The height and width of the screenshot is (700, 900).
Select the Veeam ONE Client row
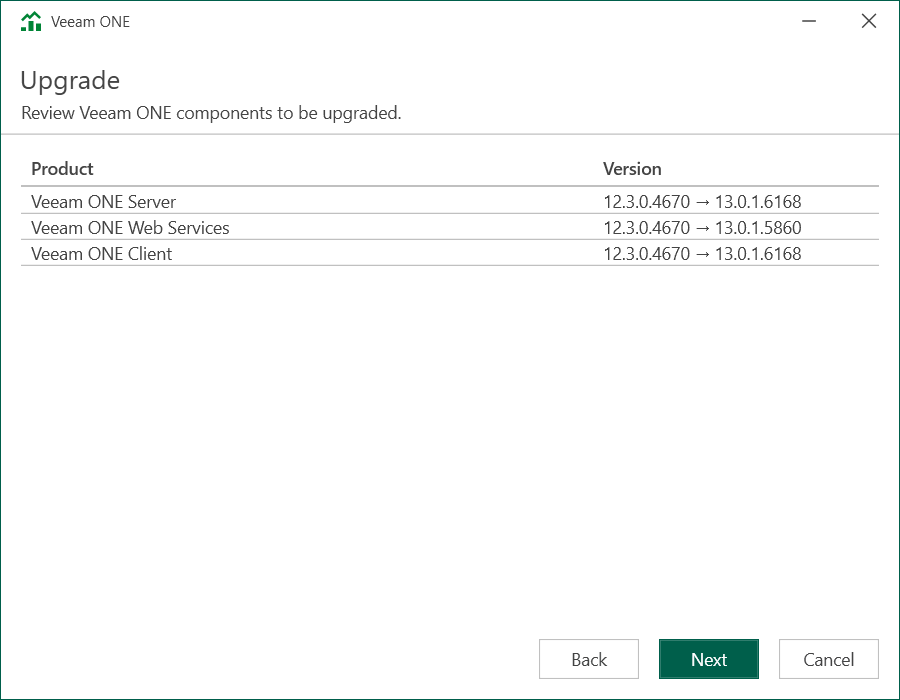click(x=101, y=254)
